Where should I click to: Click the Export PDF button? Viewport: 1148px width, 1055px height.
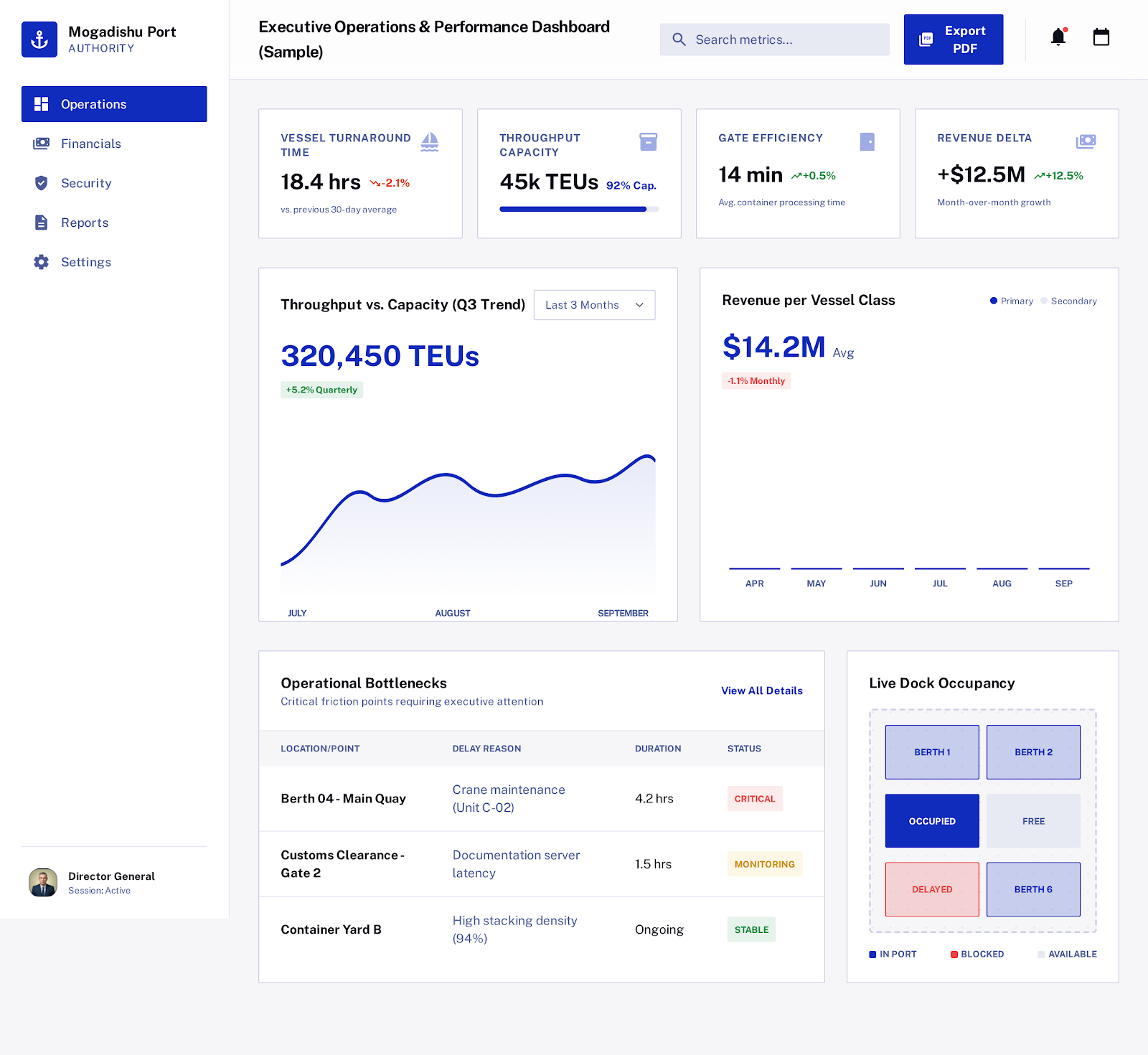pyautogui.click(x=954, y=39)
